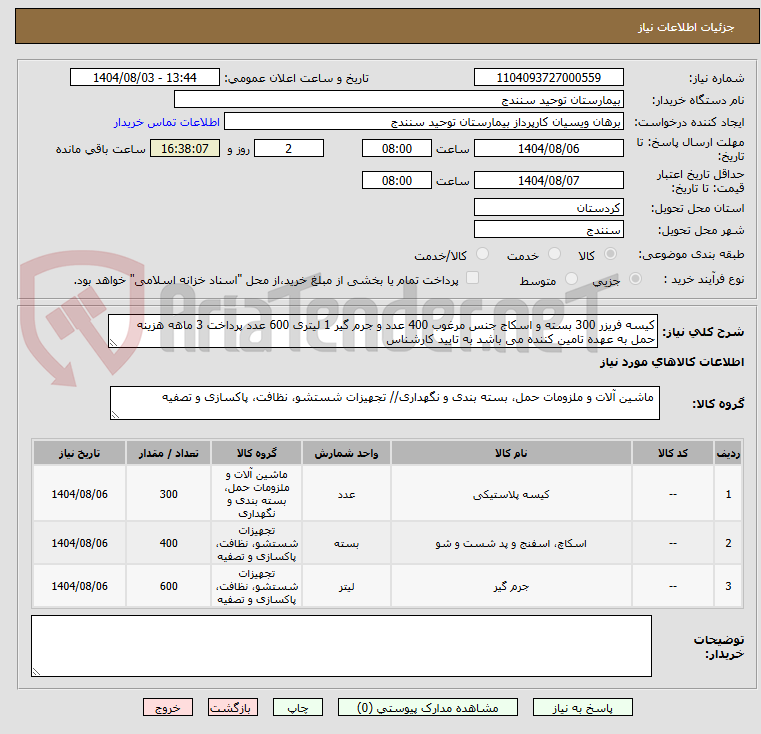Click the شماره نیاز number field

548,77
